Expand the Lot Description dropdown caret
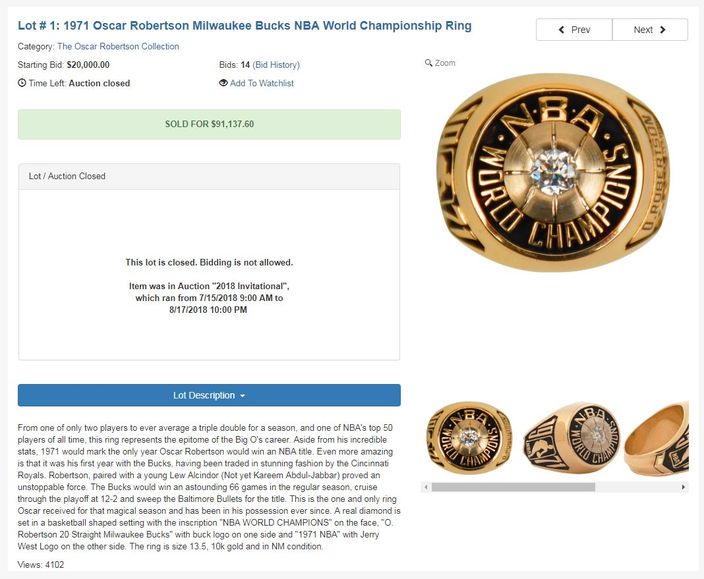The image size is (704, 579). [x=243, y=396]
